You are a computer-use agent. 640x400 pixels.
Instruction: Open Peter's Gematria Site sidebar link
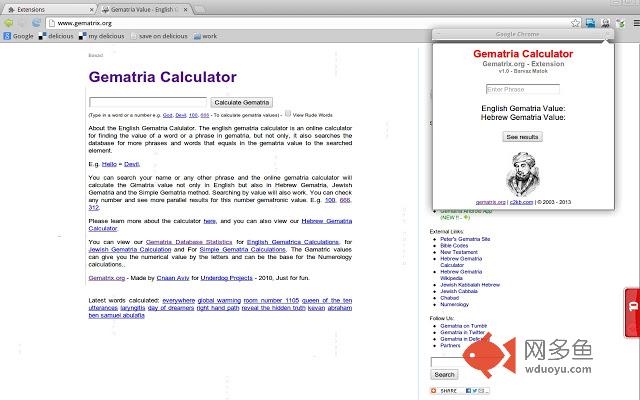(x=465, y=239)
